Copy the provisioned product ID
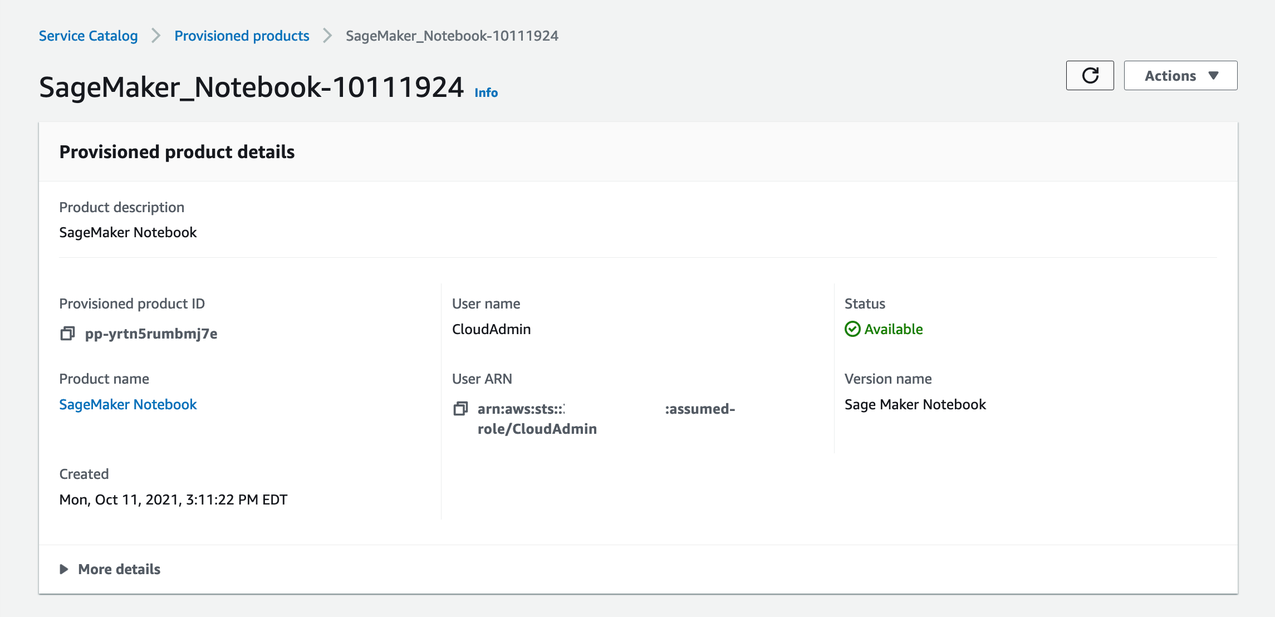The image size is (1275, 617). (67, 334)
